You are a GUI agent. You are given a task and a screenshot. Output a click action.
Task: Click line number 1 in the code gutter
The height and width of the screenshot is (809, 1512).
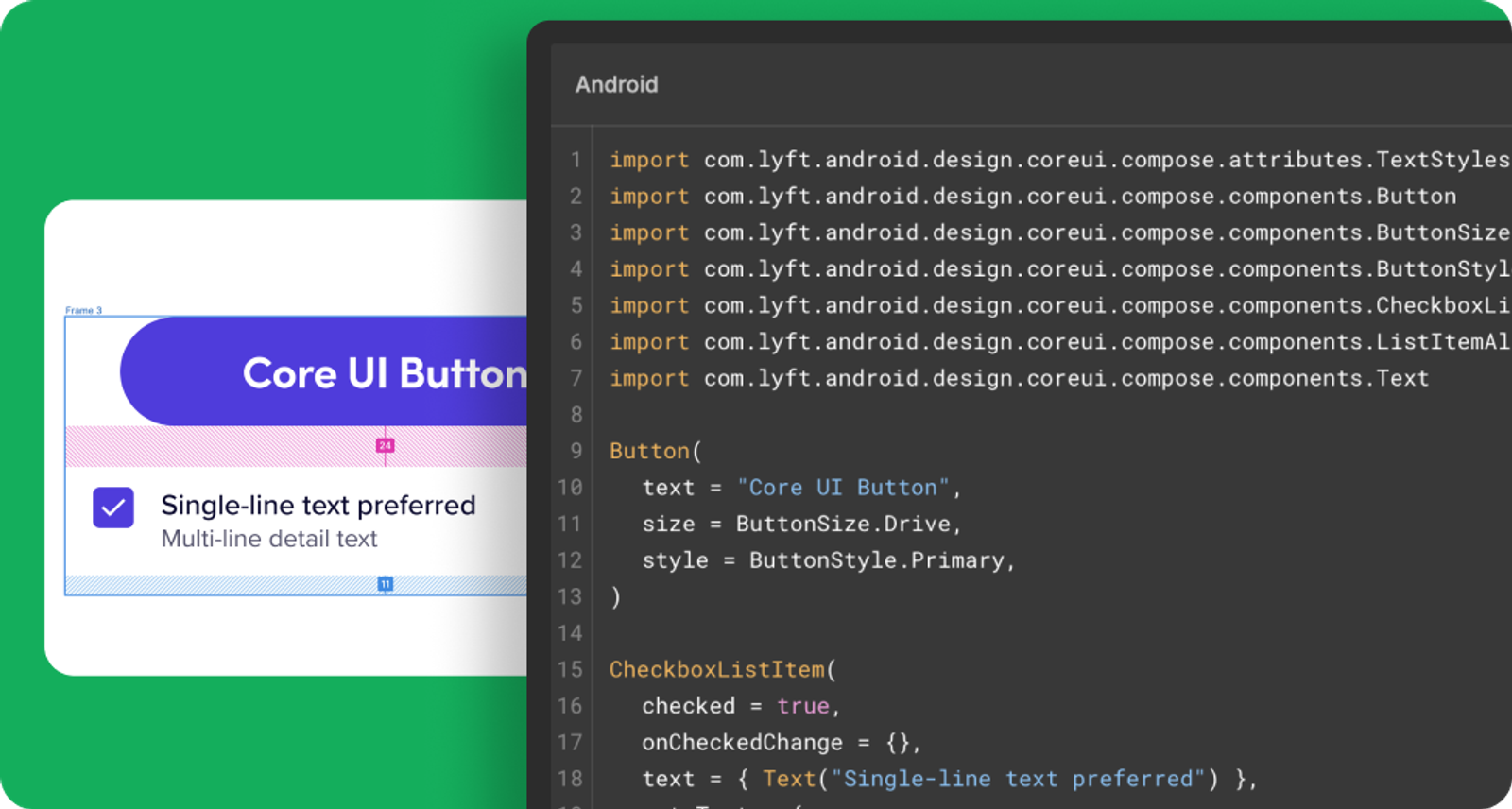pos(576,160)
